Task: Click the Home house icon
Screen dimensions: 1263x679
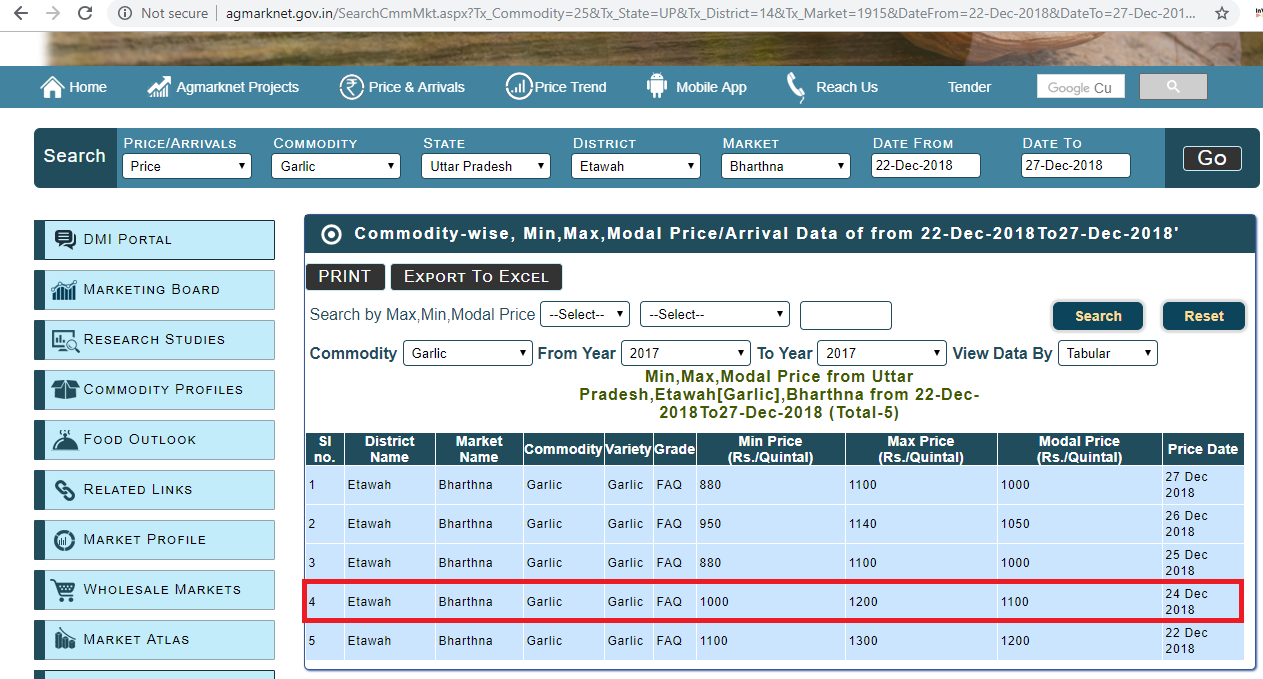Action: click(x=52, y=87)
